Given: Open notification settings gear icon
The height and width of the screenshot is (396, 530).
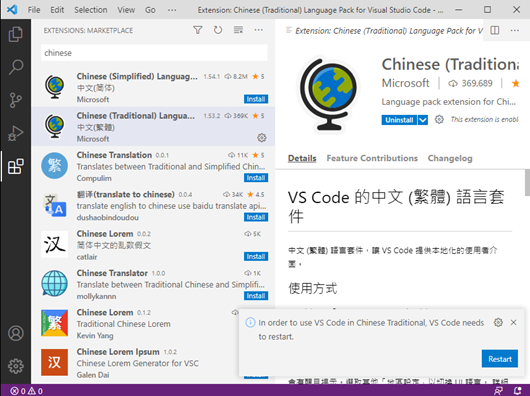Looking at the screenshot, I should pyautogui.click(x=498, y=322).
